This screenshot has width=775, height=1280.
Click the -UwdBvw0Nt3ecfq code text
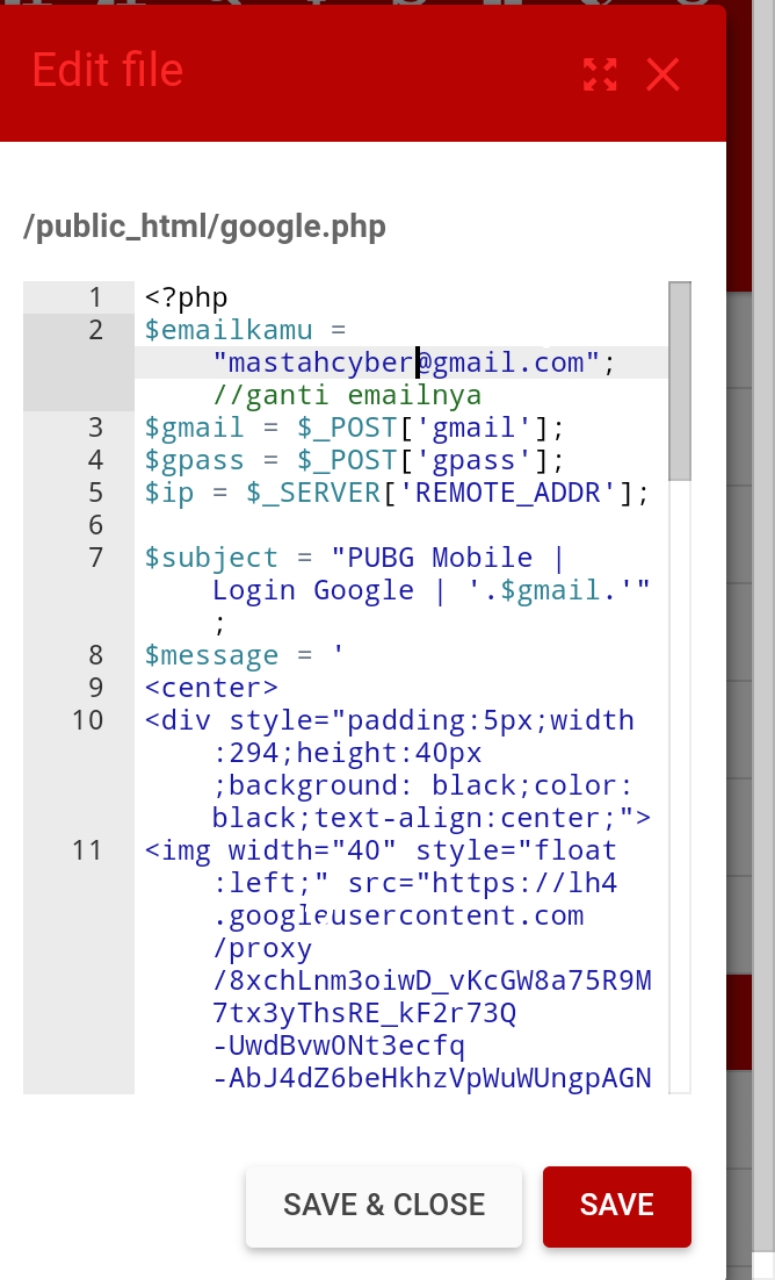(x=339, y=1046)
